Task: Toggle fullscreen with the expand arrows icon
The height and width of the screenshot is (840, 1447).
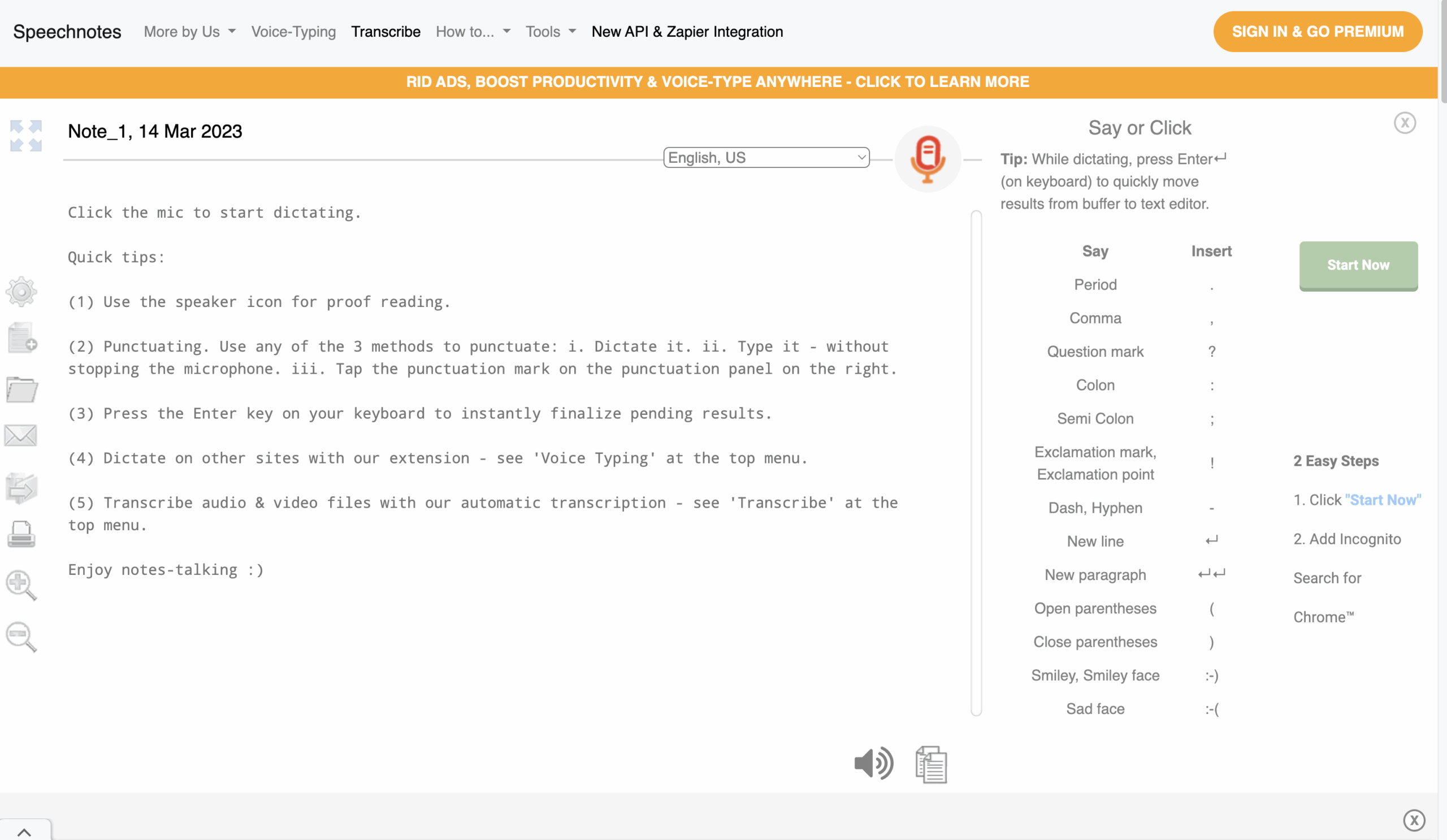Action: click(x=26, y=136)
